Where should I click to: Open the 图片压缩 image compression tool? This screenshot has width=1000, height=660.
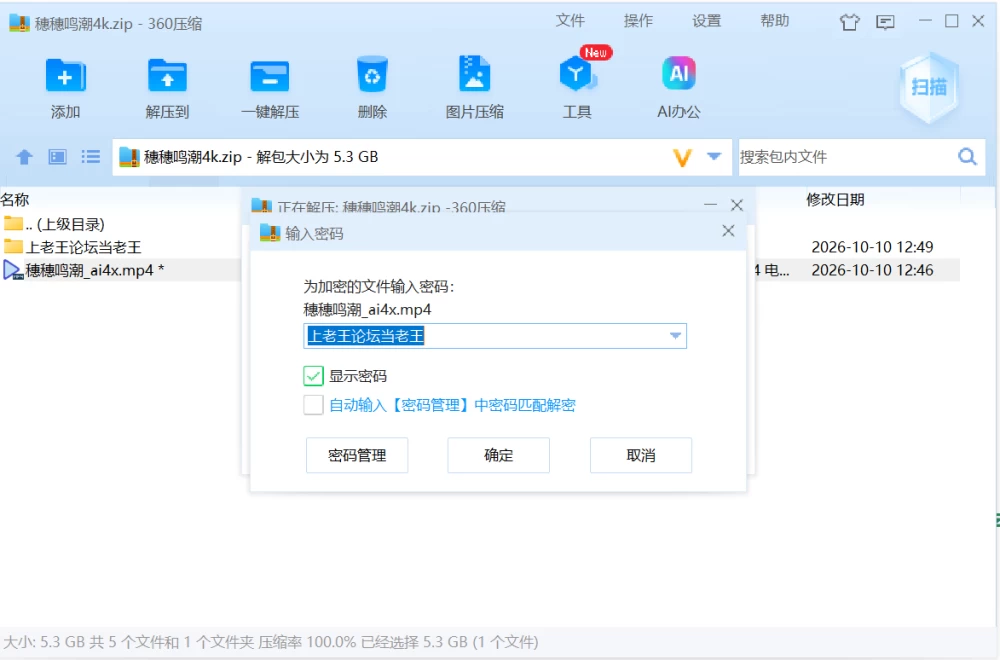click(x=474, y=75)
